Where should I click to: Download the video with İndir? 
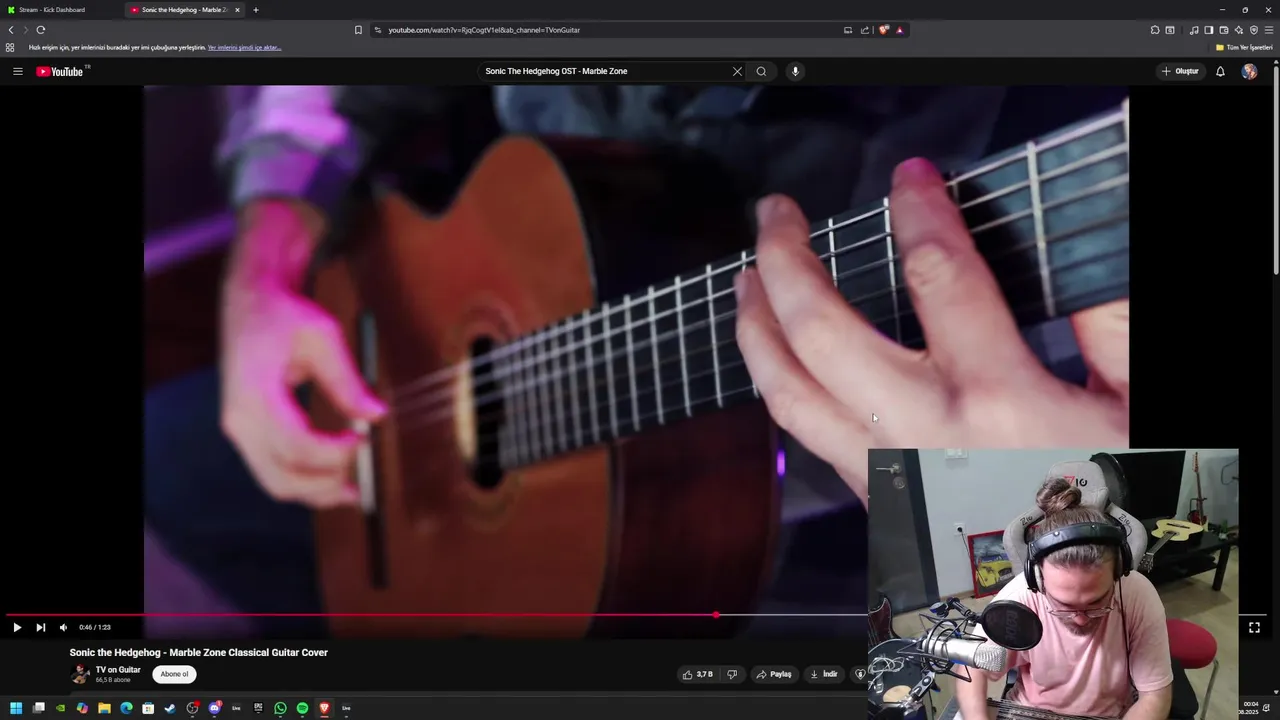pos(824,674)
